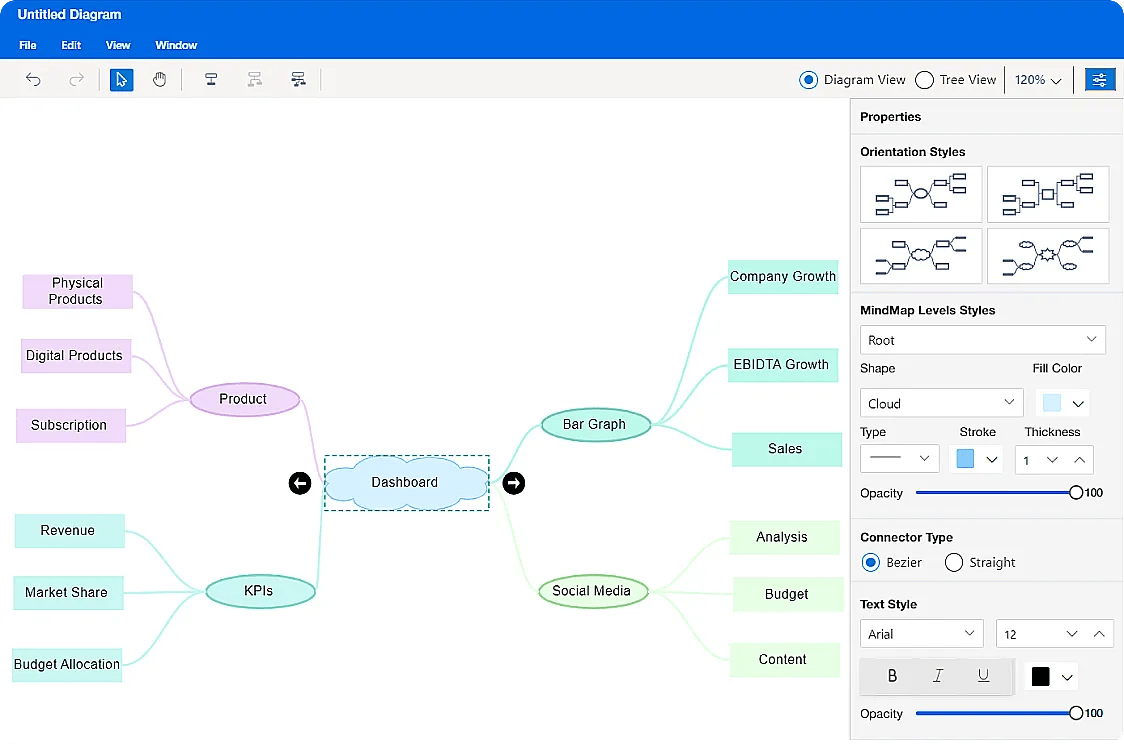Open the Properties panel via the sliders icon
Screen dimensions: 1124x744
coord(1099,79)
